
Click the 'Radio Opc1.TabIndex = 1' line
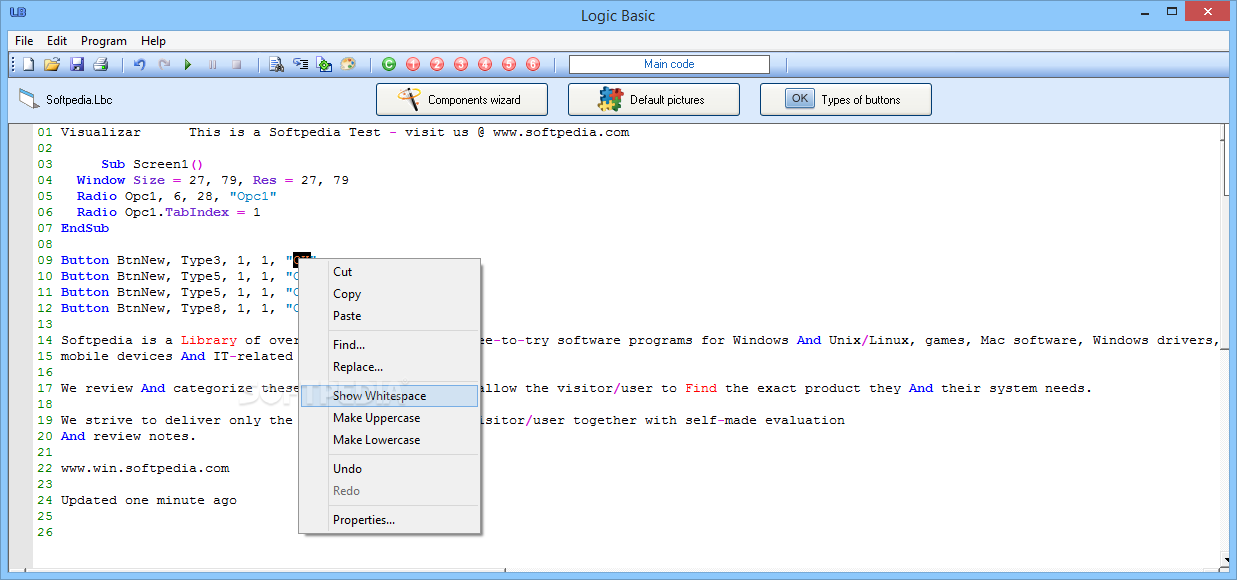click(169, 212)
